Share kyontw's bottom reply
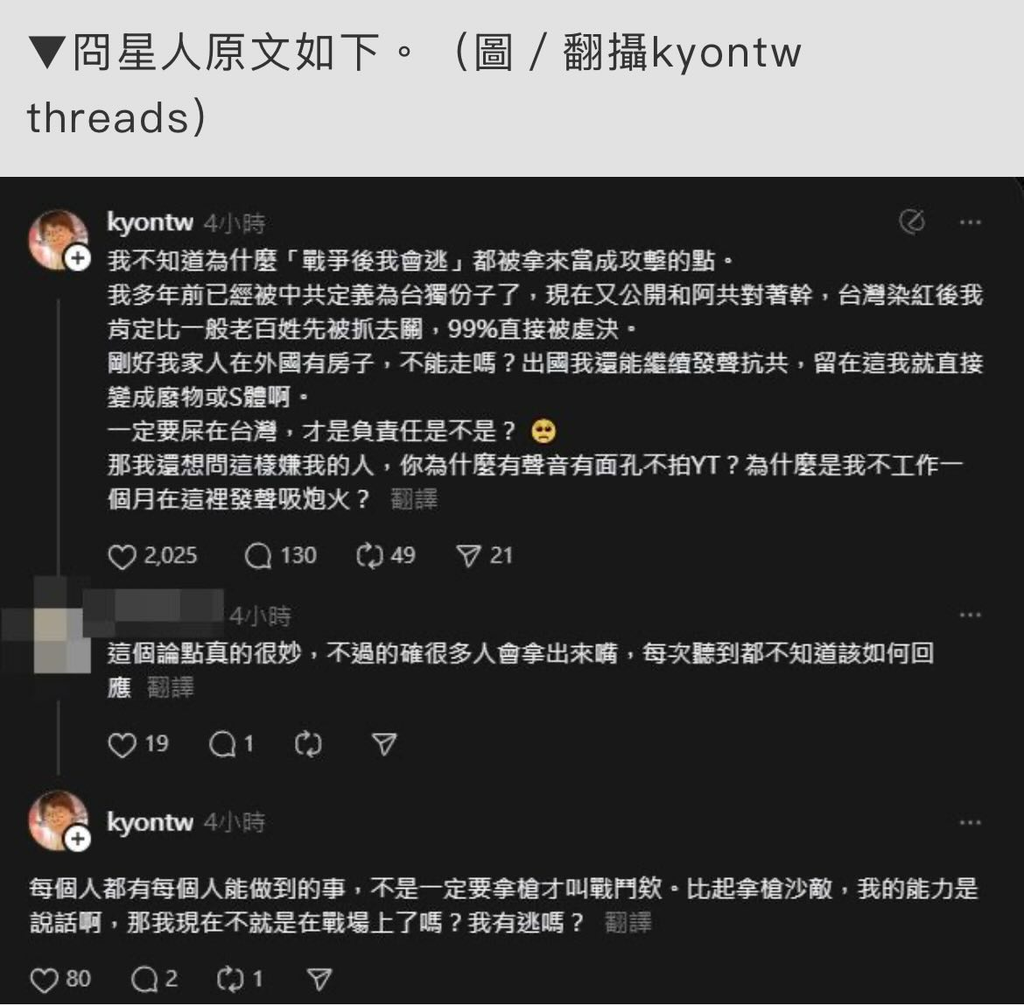The height and width of the screenshot is (1006, 1024). click(319, 980)
